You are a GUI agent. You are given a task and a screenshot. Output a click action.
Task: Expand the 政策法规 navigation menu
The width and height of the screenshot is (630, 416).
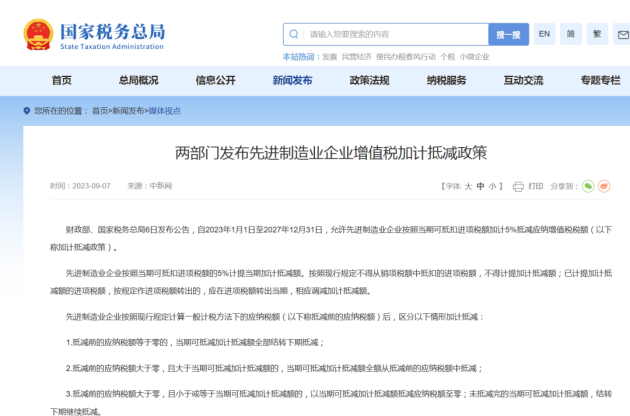(369, 80)
